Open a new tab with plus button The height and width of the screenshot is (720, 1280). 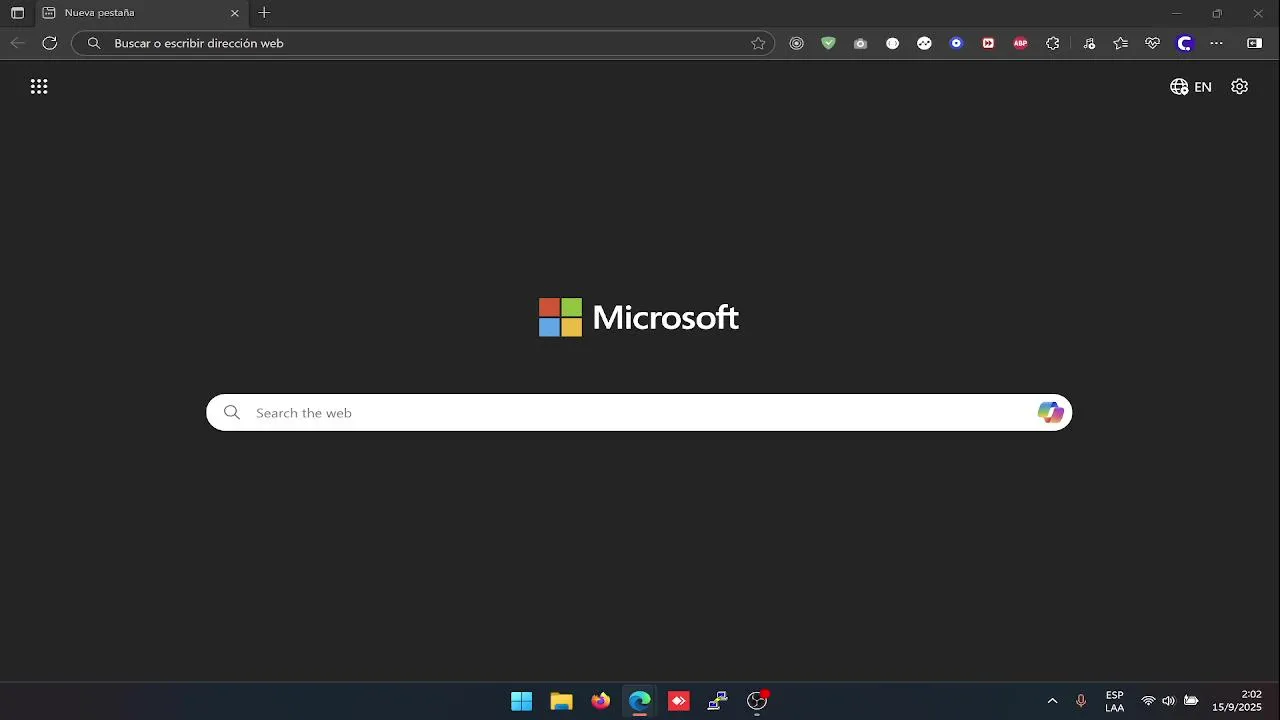coord(264,13)
